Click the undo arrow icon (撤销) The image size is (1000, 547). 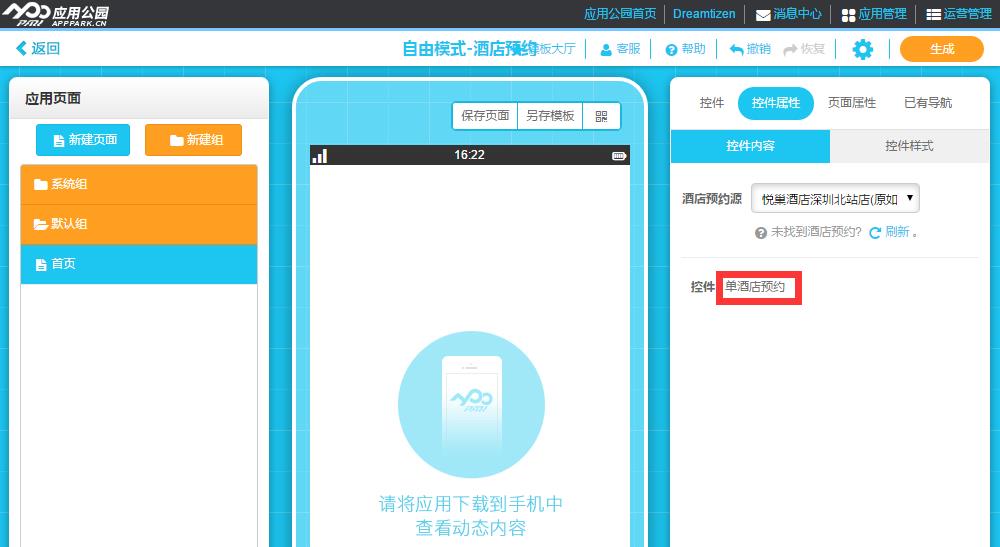737,49
